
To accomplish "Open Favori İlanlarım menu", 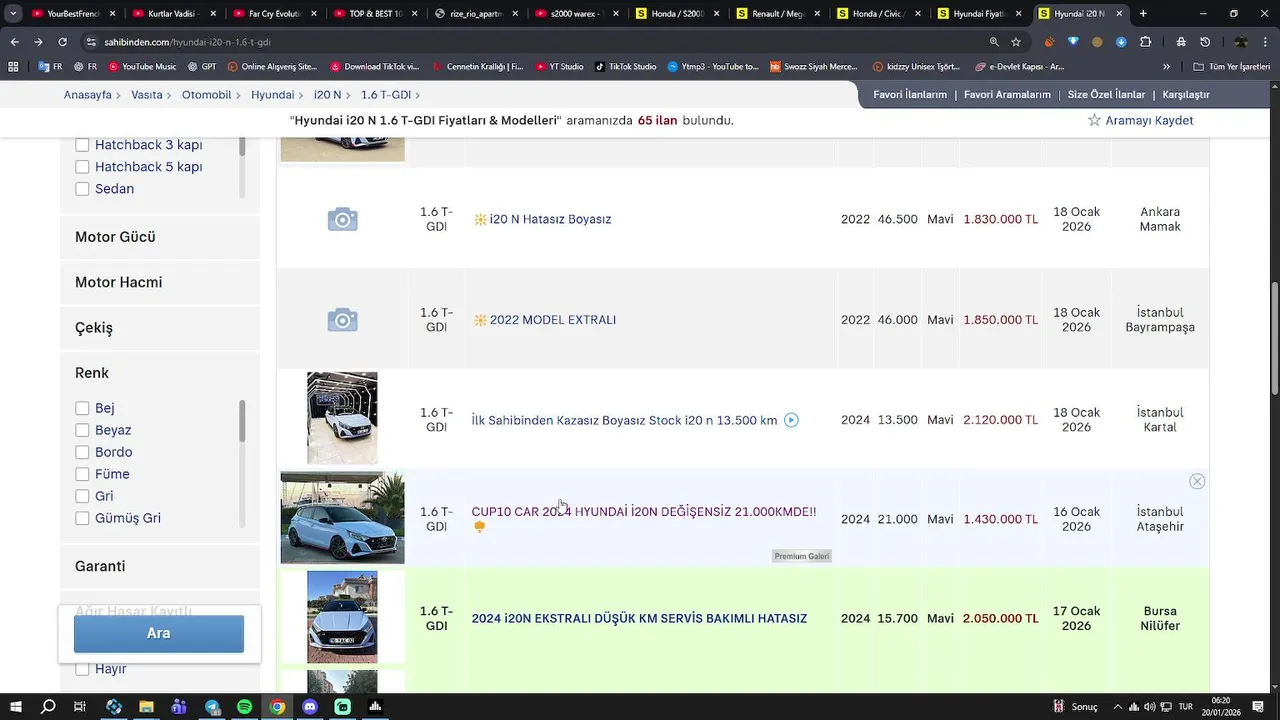I will click(x=910, y=95).
